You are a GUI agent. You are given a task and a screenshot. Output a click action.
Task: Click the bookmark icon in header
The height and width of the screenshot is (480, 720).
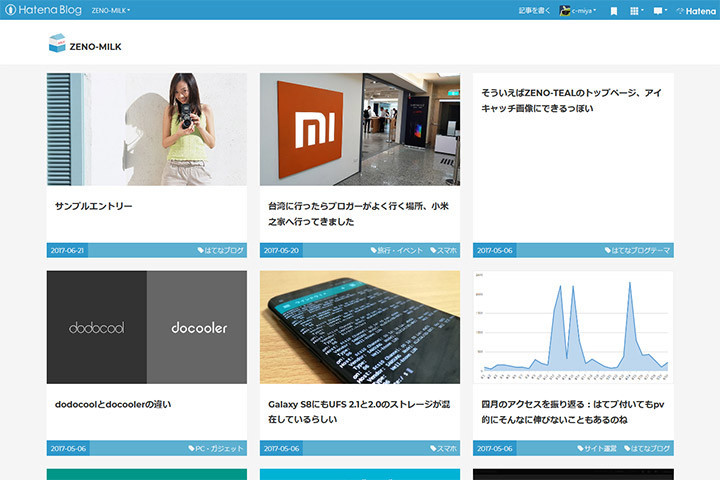(613, 11)
